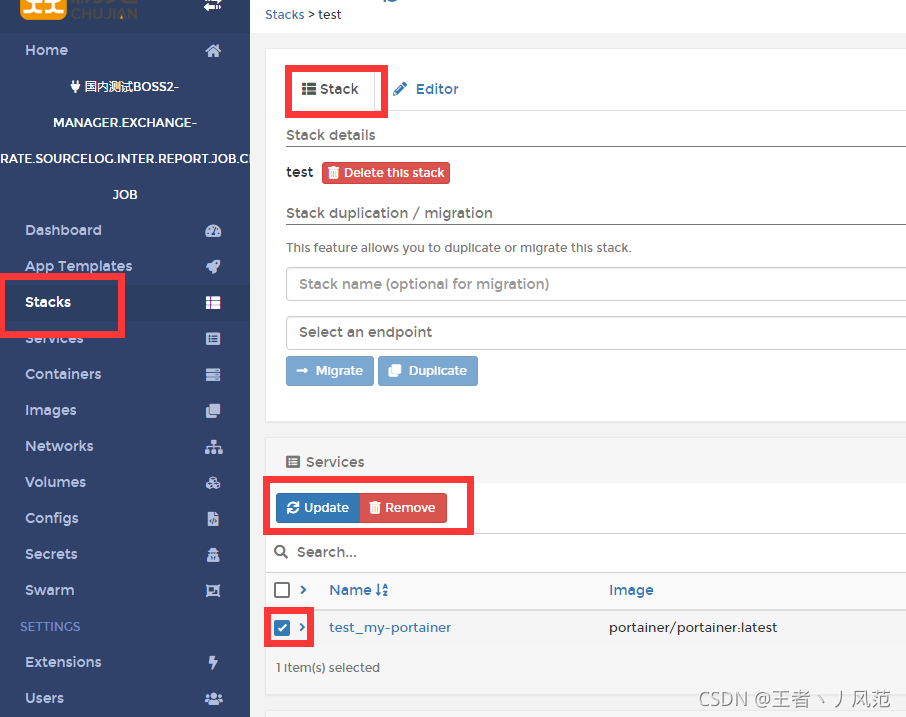906x717 pixels.
Task: Click the Images clone icon
Action: tap(213, 411)
